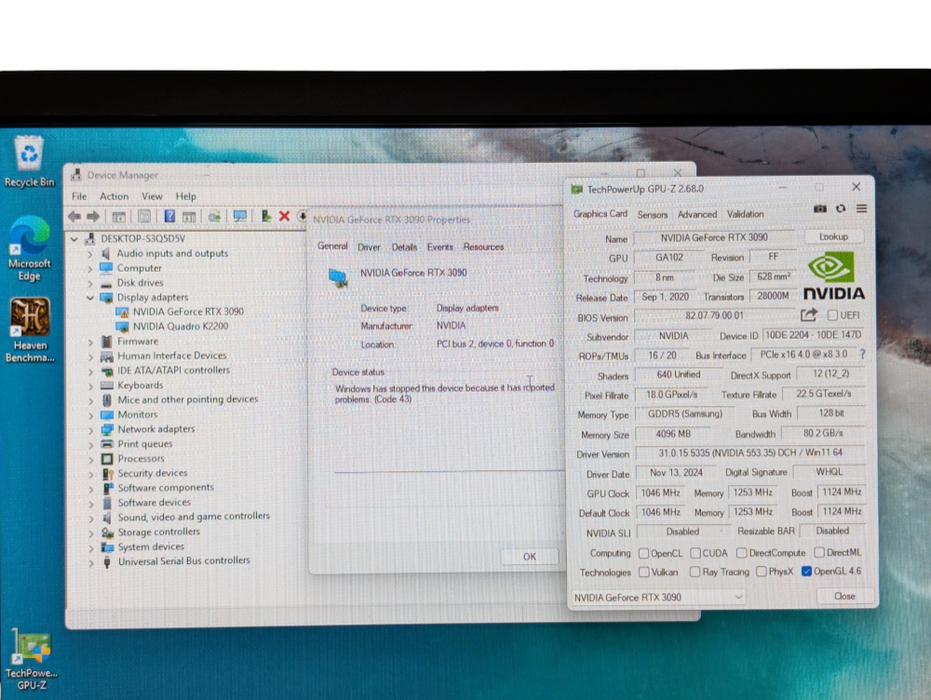Click Scan for hardware changes monitor icon
The height and width of the screenshot is (700, 931).
(x=240, y=216)
